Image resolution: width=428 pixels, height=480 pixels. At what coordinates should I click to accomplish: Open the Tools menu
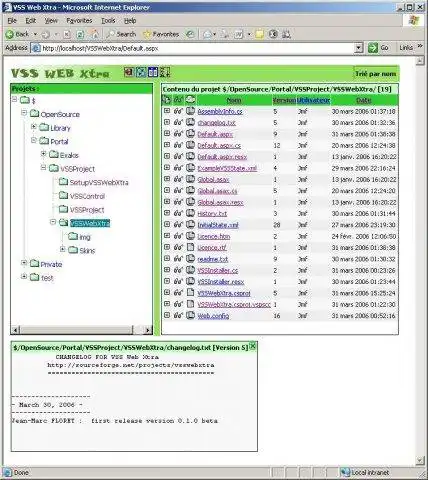[x=108, y=21]
